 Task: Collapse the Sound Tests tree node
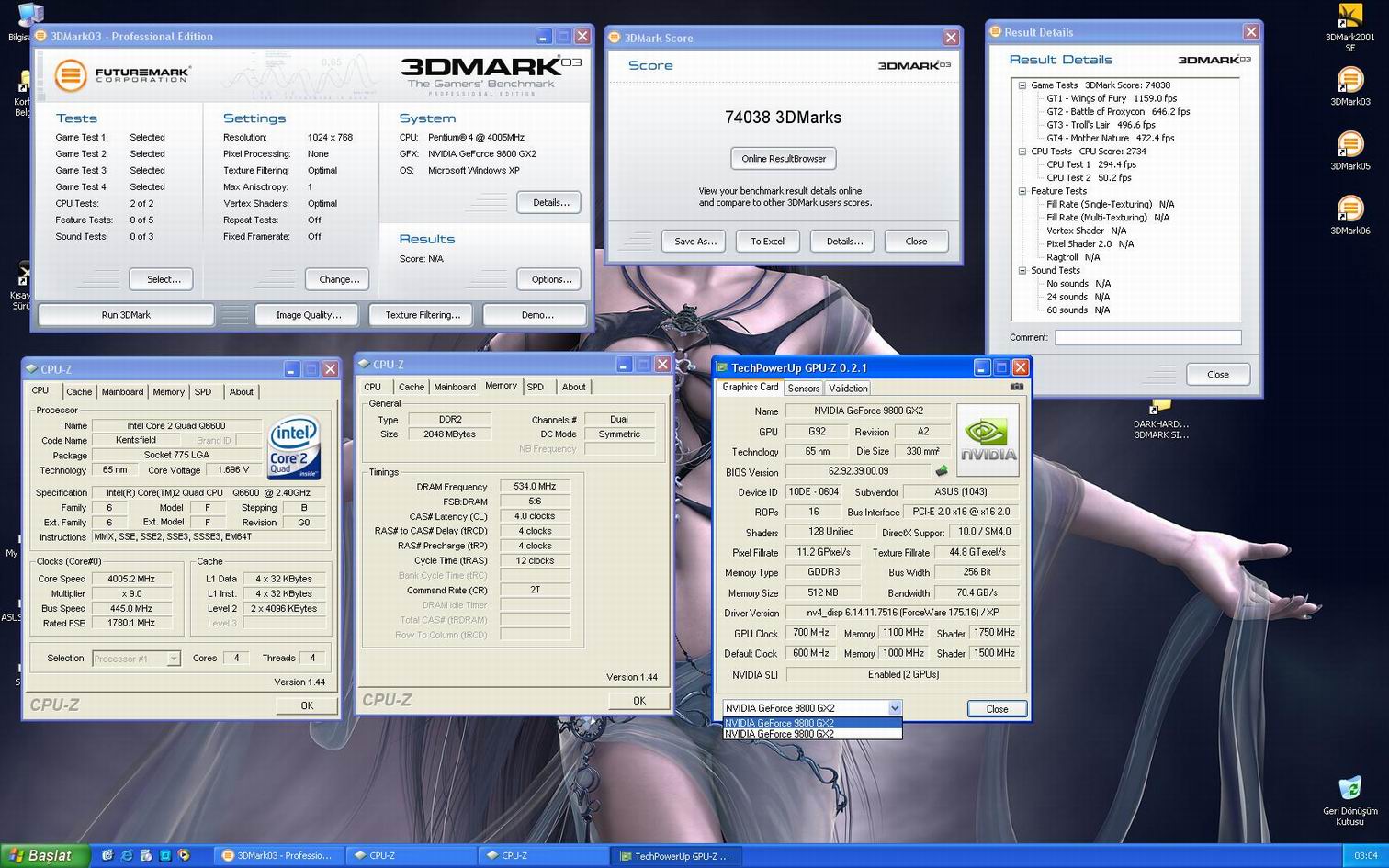pyautogui.click(x=1022, y=270)
